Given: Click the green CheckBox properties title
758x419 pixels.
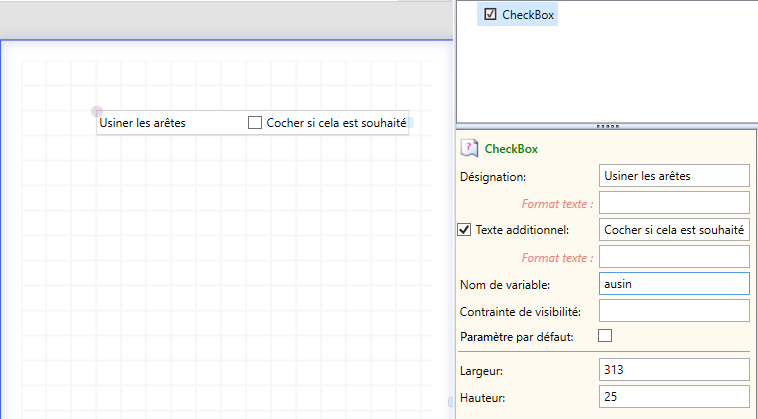Looking at the screenshot, I should 511,149.
